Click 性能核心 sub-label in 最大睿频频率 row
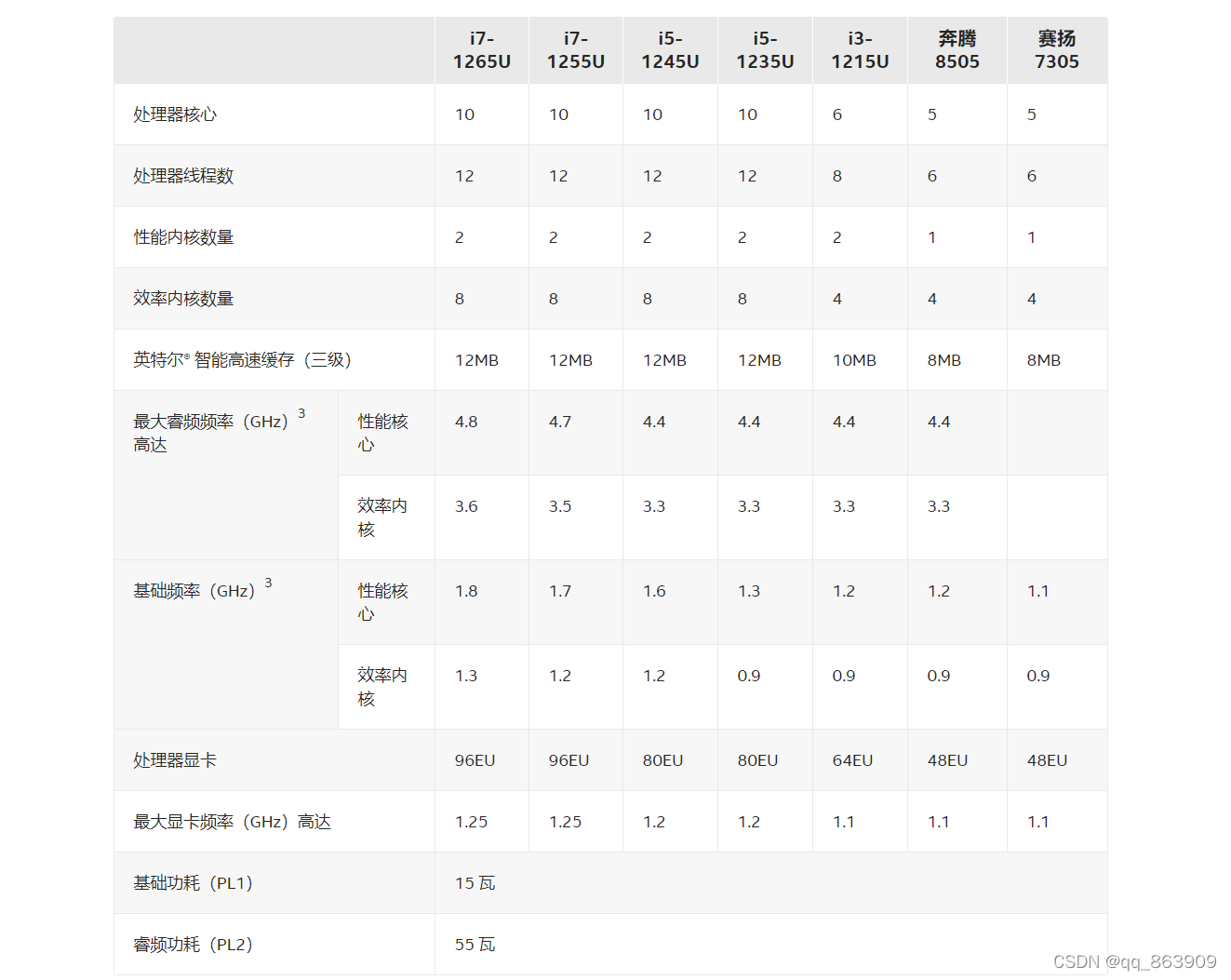 [x=382, y=433]
